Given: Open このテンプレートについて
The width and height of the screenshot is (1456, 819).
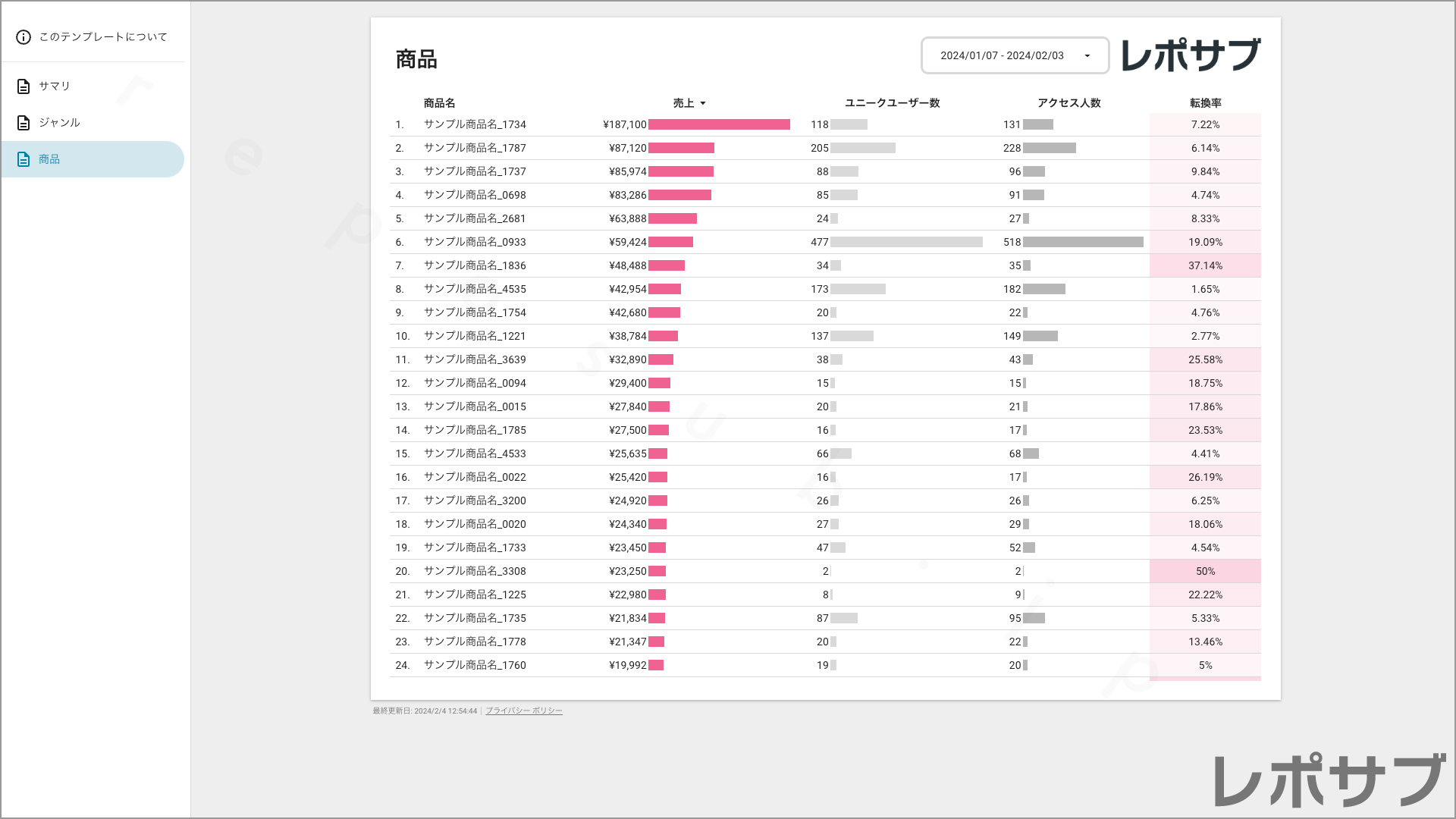Looking at the screenshot, I should click(103, 37).
